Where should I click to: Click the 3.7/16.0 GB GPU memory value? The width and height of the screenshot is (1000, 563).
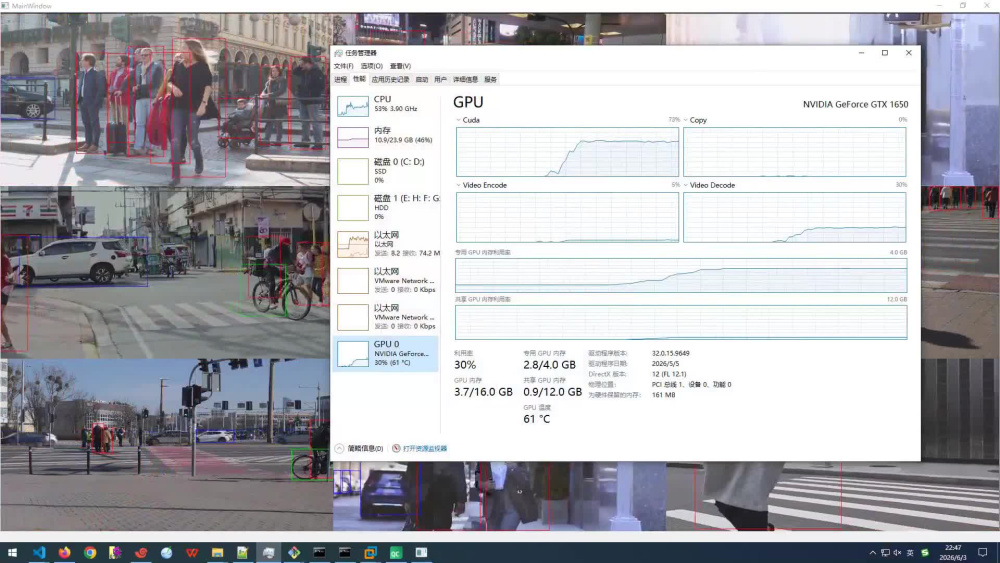[x=483, y=392]
